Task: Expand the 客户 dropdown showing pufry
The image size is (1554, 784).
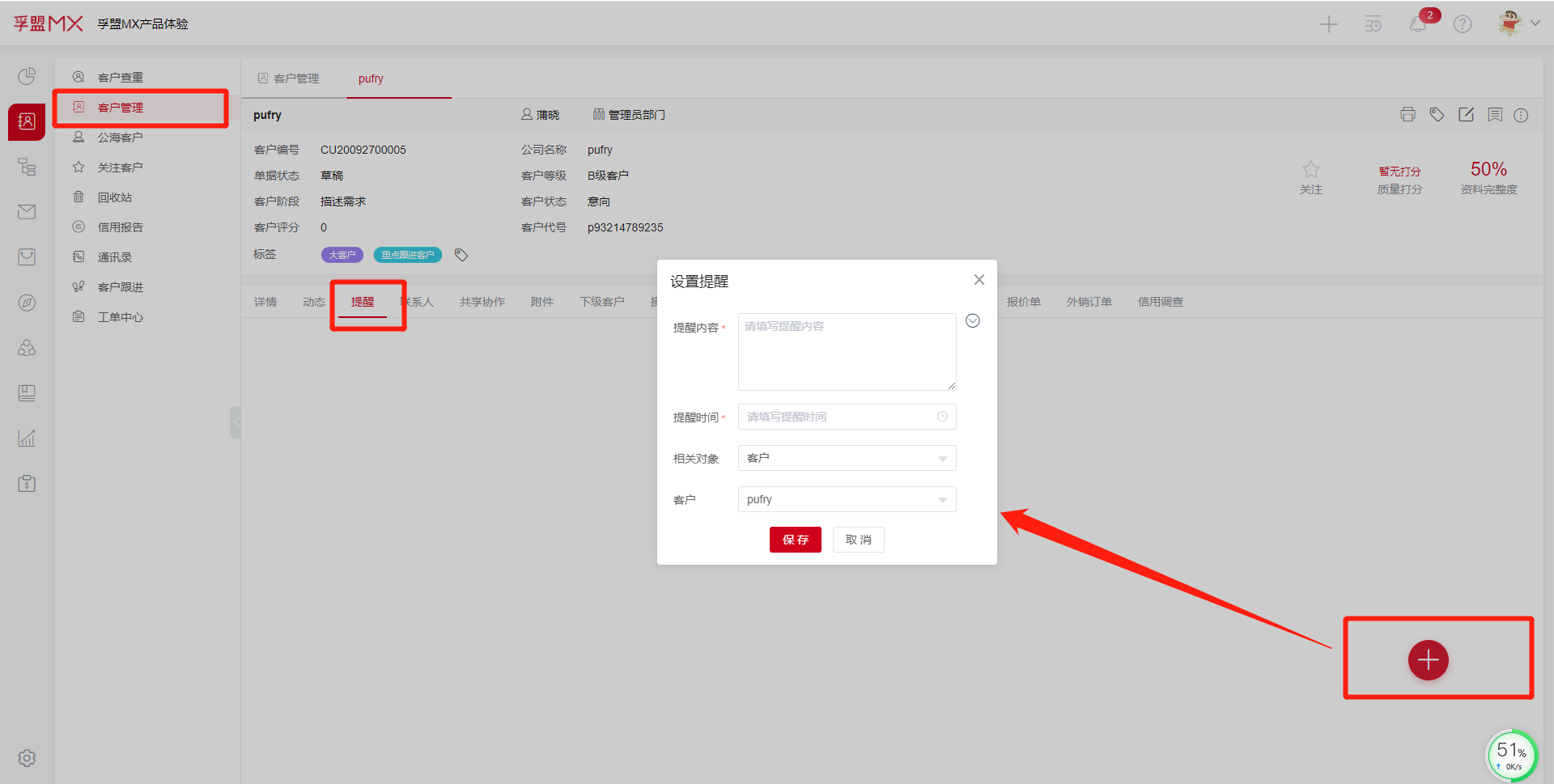Action: (x=847, y=499)
